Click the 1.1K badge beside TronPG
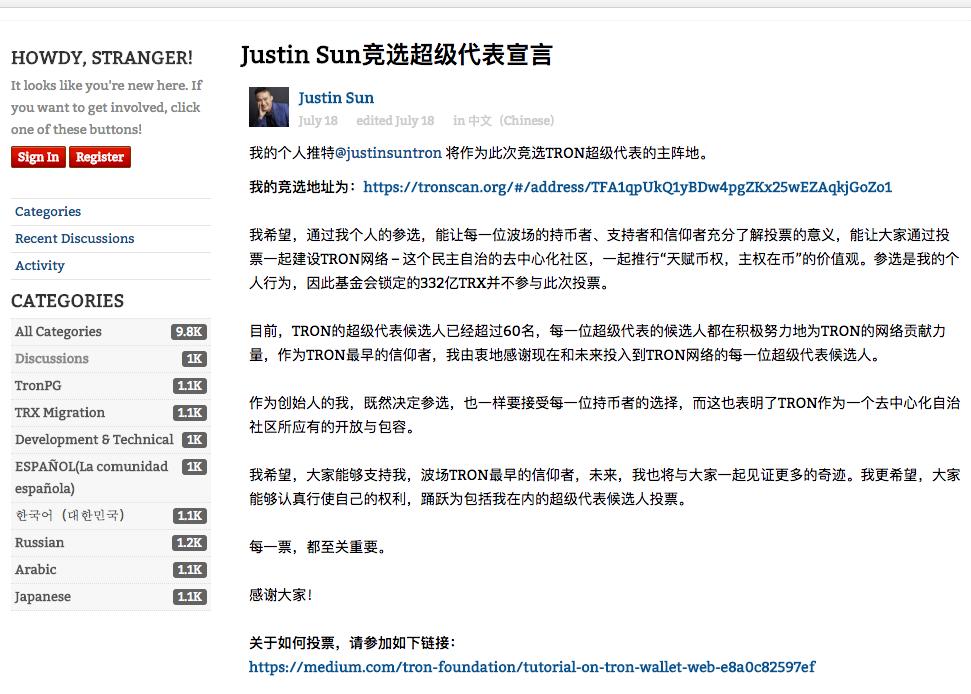This screenshot has width=971, height=694. pos(189,386)
